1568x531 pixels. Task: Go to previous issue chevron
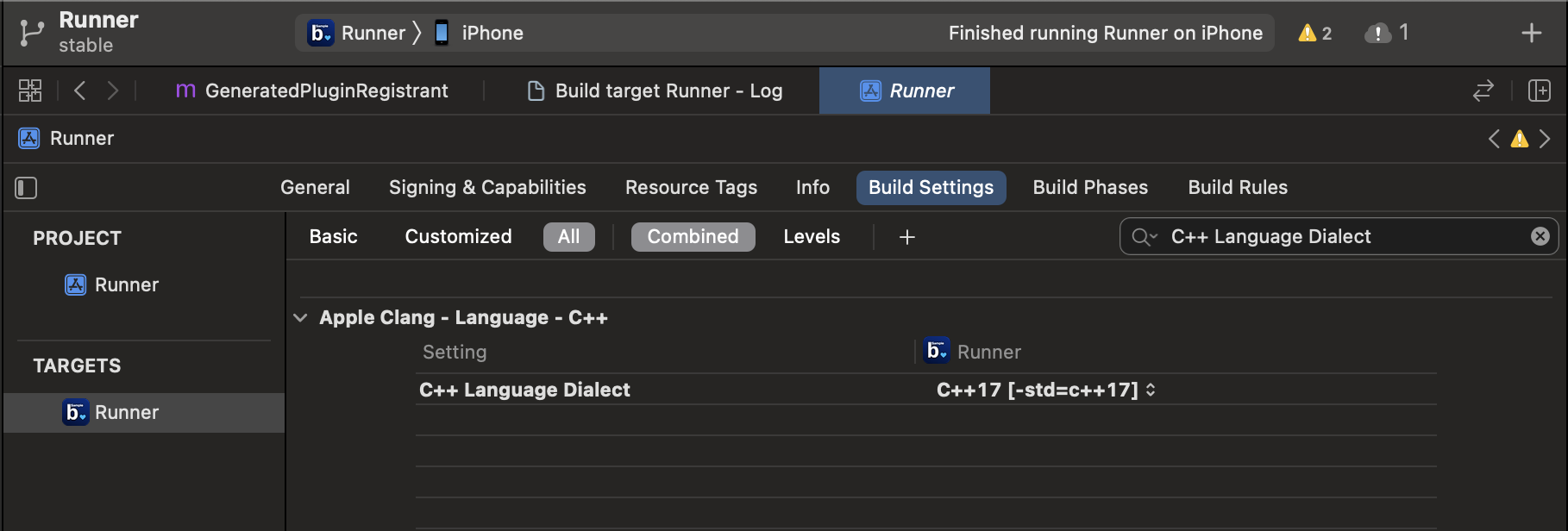coord(1494,138)
